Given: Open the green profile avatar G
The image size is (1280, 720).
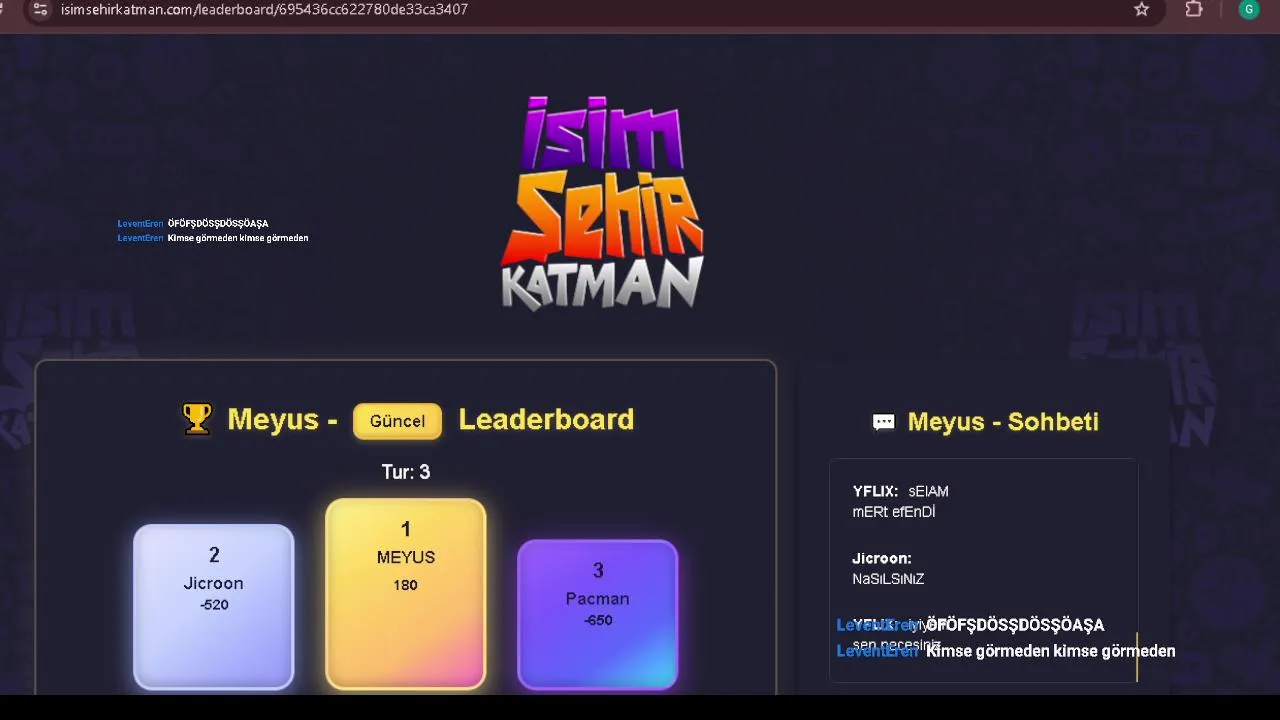Looking at the screenshot, I should (1248, 9).
